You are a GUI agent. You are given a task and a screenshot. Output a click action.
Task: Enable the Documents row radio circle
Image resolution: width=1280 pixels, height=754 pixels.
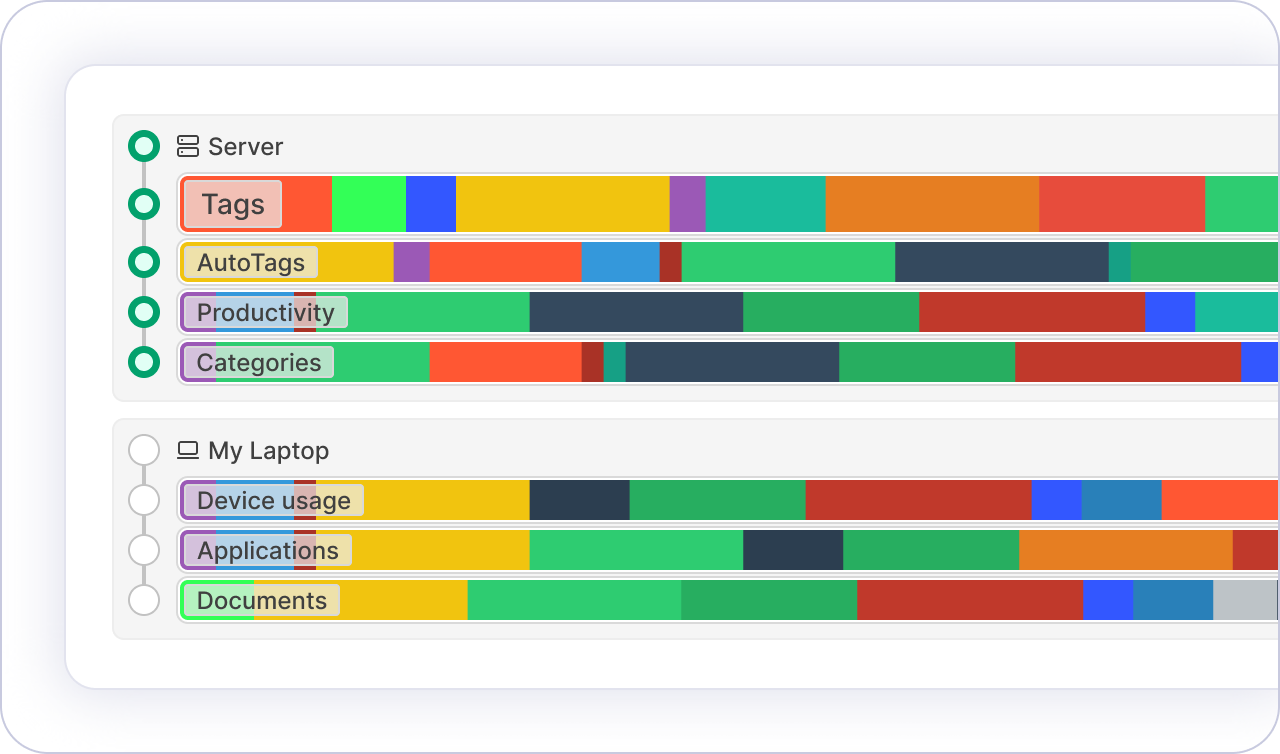pyautogui.click(x=144, y=600)
